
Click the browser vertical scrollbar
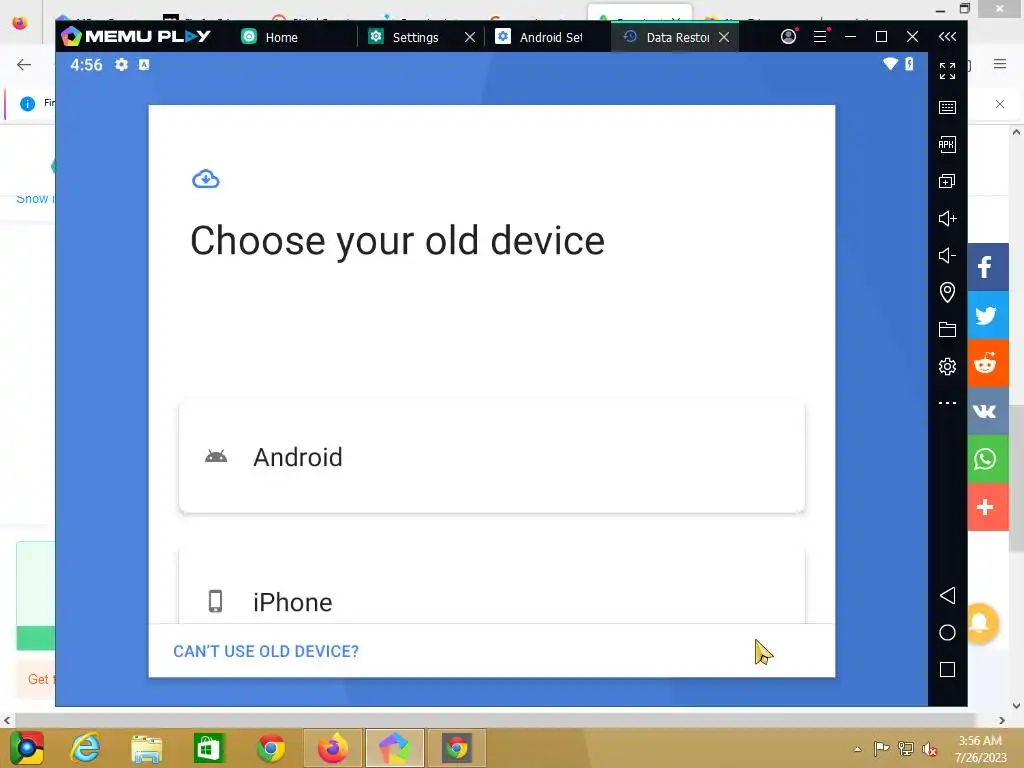pos(1016,477)
